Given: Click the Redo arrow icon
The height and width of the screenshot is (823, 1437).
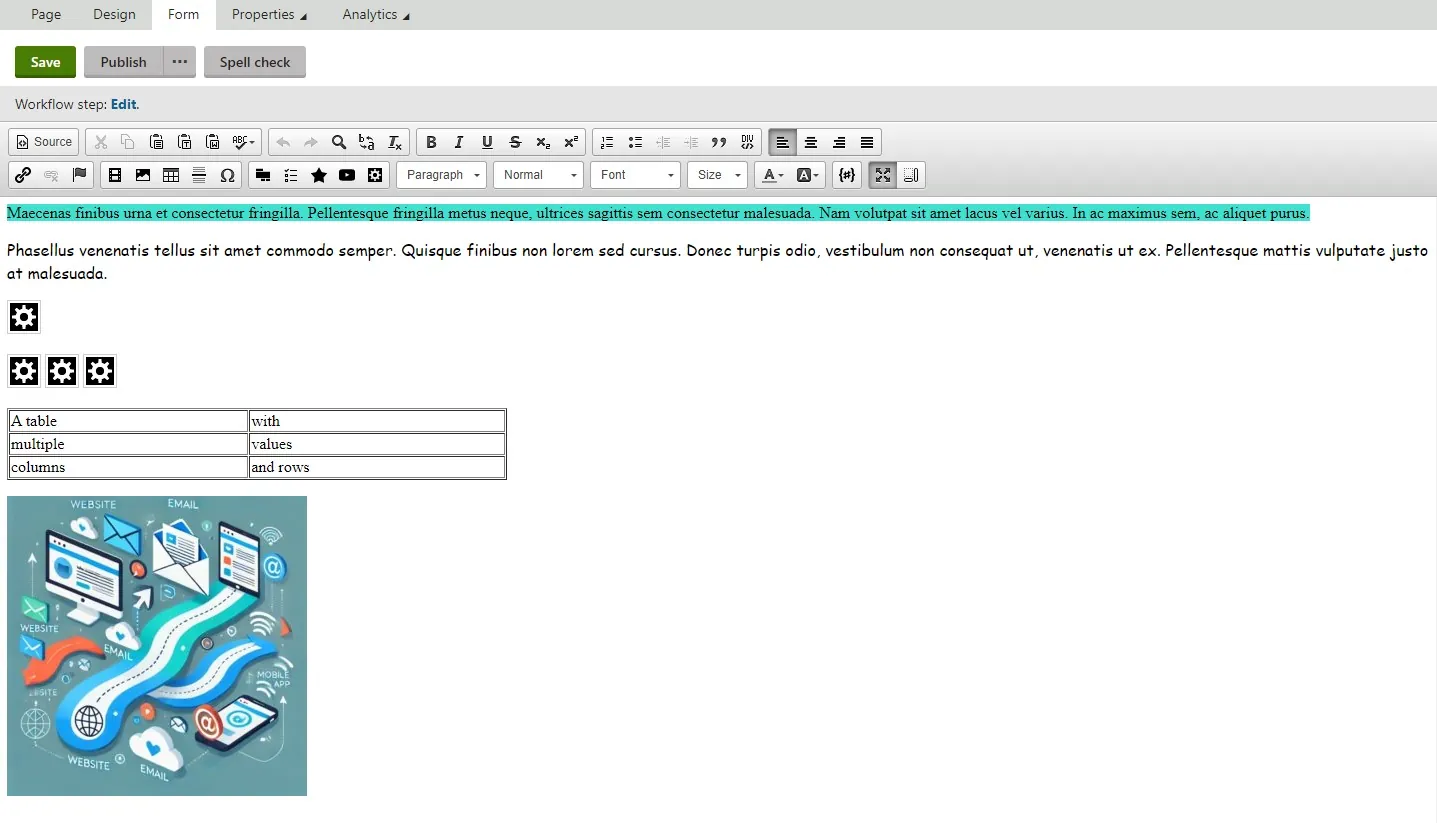Looking at the screenshot, I should 311,142.
